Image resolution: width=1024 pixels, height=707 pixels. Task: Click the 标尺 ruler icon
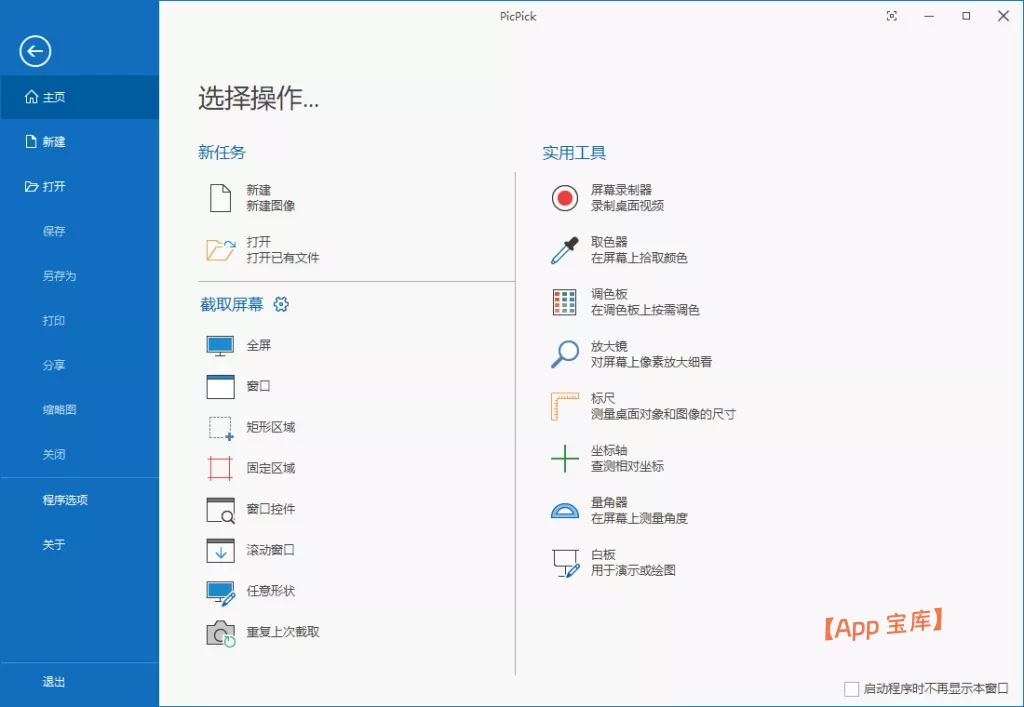point(565,406)
